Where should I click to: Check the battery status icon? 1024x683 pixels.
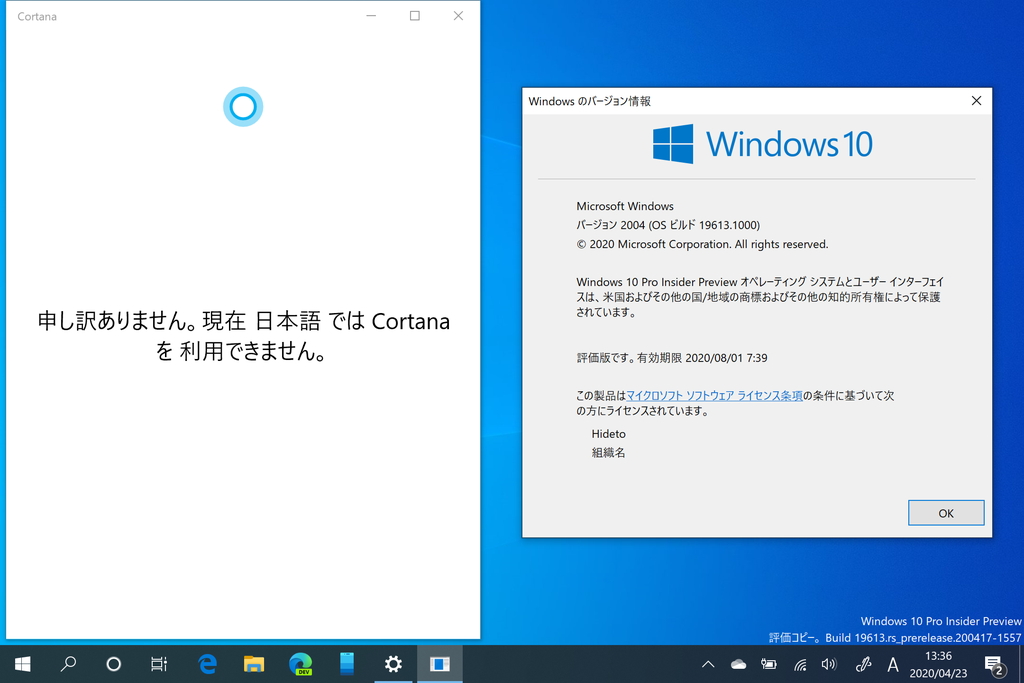coord(768,664)
